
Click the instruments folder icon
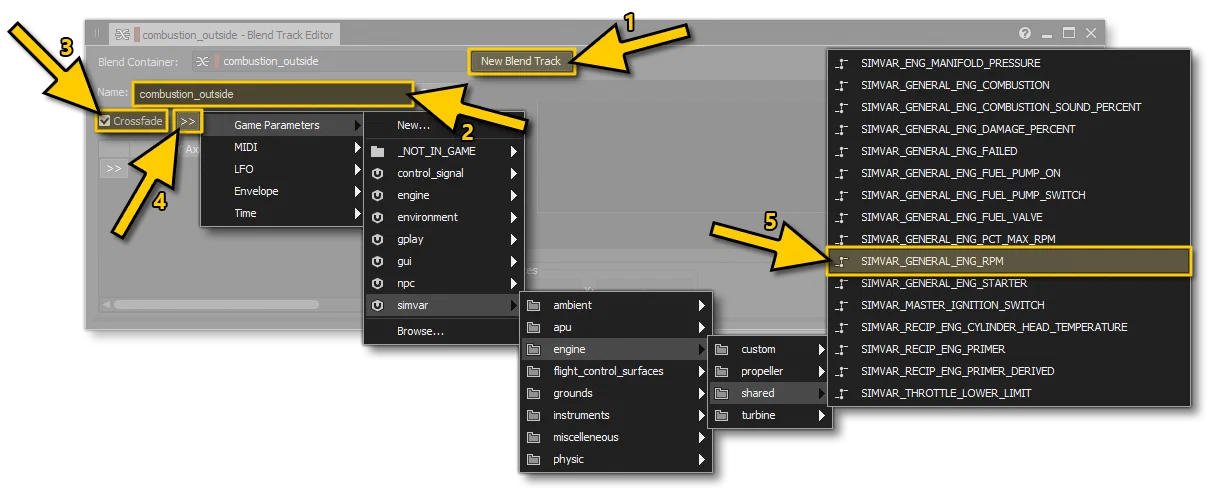(x=533, y=415)
